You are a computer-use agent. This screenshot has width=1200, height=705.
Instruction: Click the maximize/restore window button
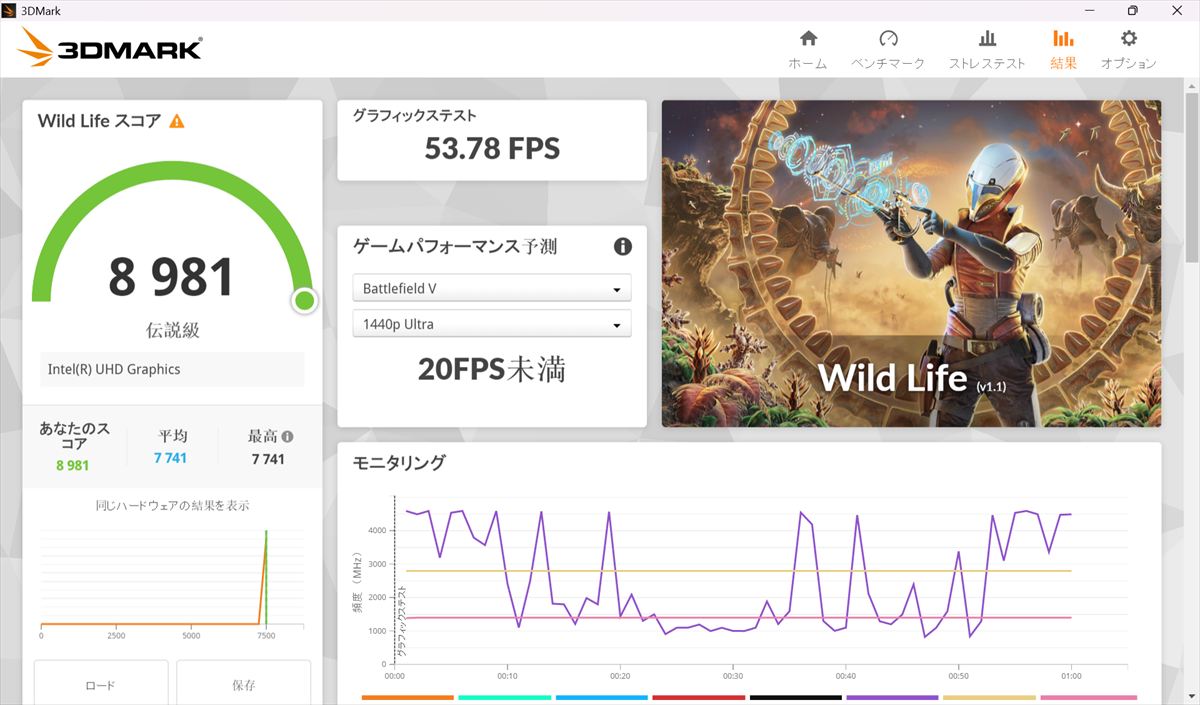1133,10
